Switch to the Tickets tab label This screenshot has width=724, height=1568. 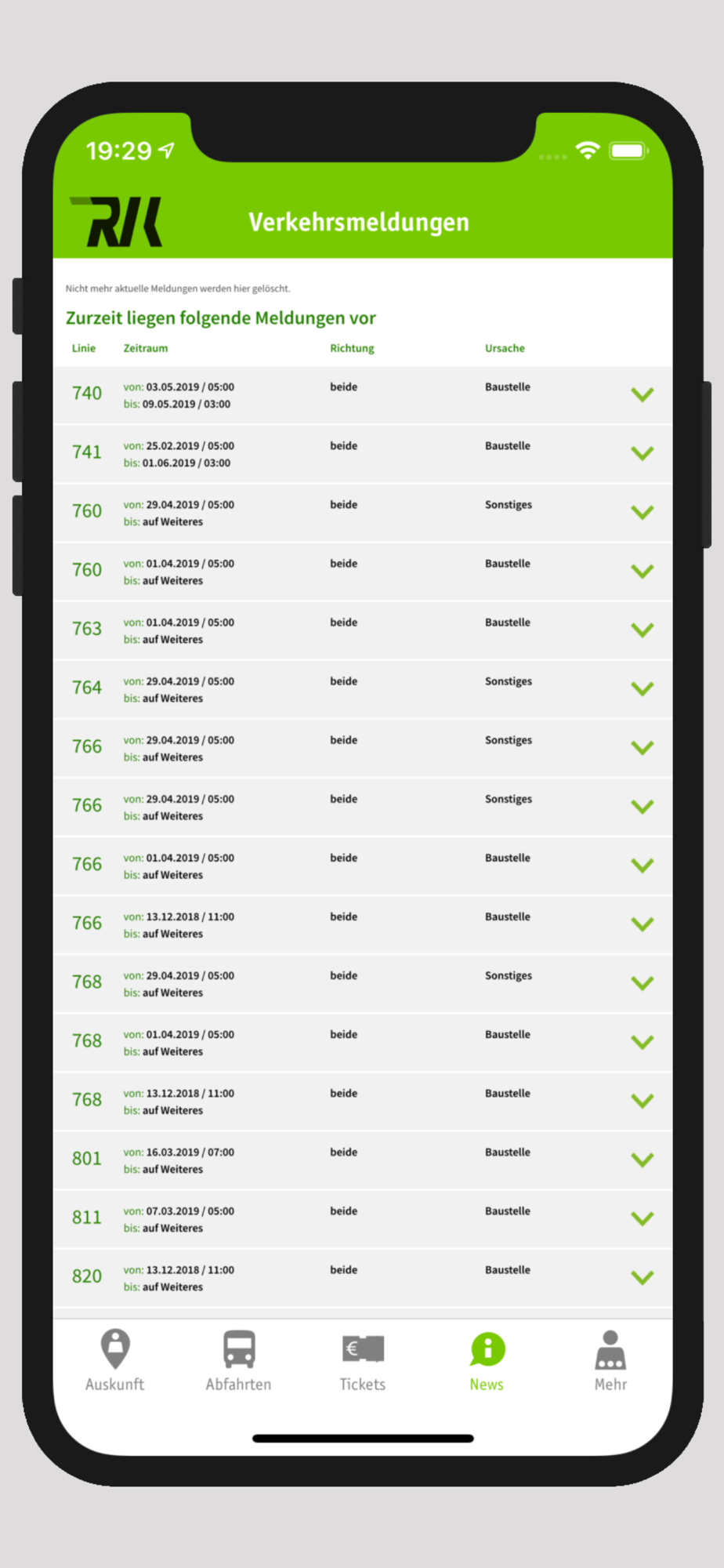(363, 1385)
